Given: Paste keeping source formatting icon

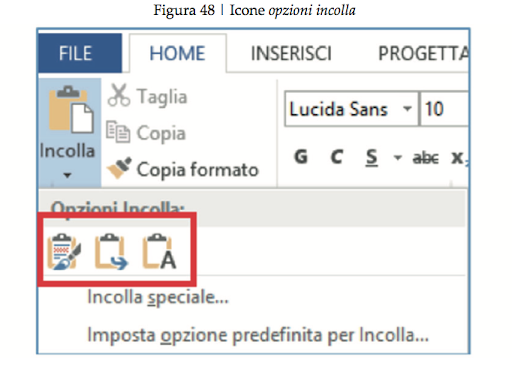Looking at the screenshot, I should pyautogui.click(x=64, y=252).
